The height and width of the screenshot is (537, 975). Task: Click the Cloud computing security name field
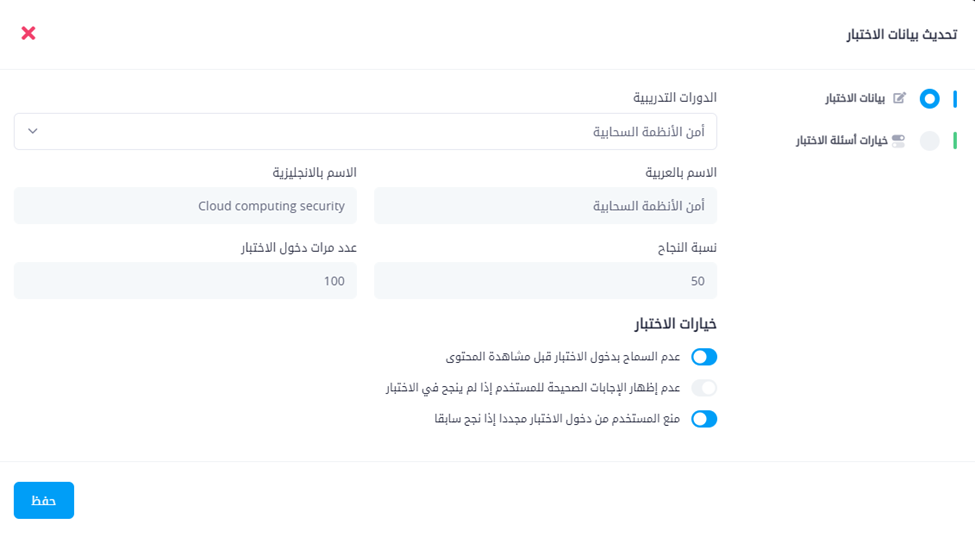185,206
